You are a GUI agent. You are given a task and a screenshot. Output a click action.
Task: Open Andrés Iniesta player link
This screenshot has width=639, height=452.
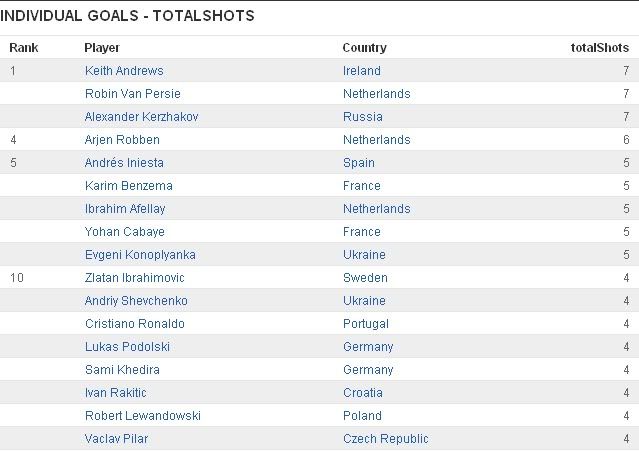(x=124, y=163)
